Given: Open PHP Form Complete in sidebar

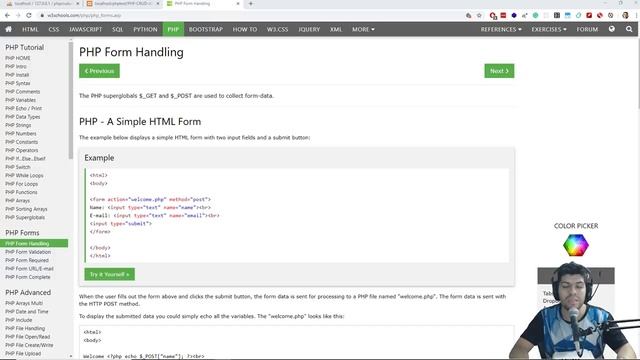Looking at the screenshot, I should coord(28,277).
